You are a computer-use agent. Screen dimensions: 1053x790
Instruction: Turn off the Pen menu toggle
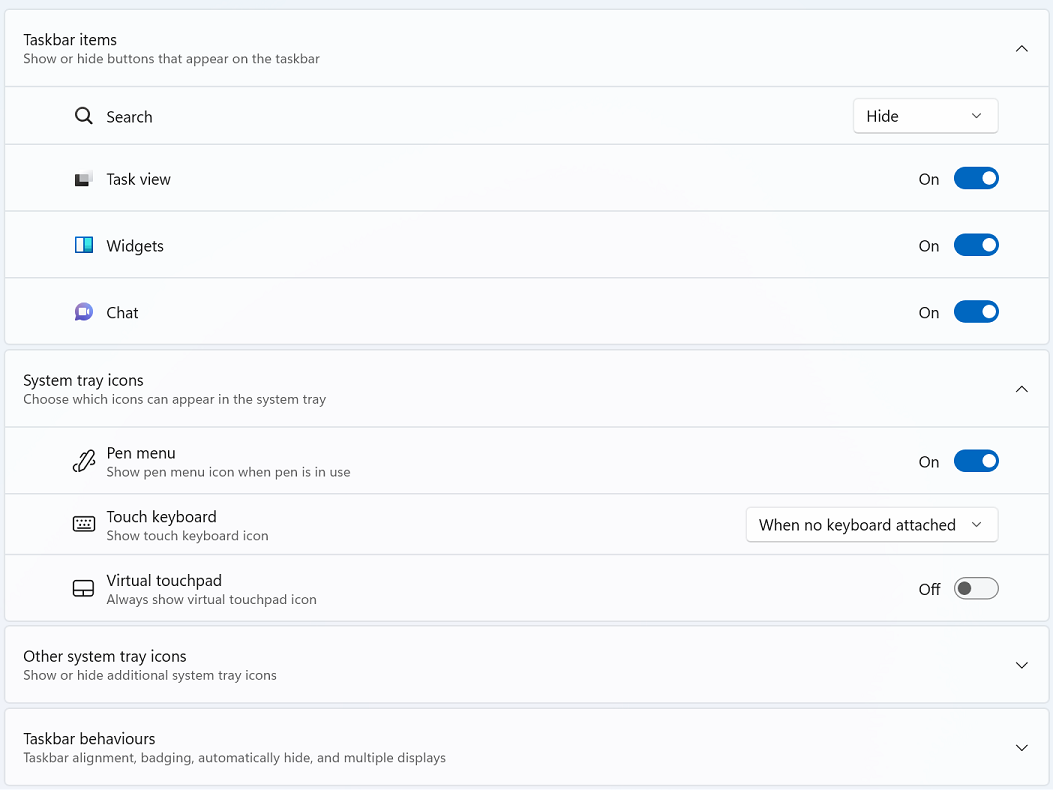click(976, 462)
